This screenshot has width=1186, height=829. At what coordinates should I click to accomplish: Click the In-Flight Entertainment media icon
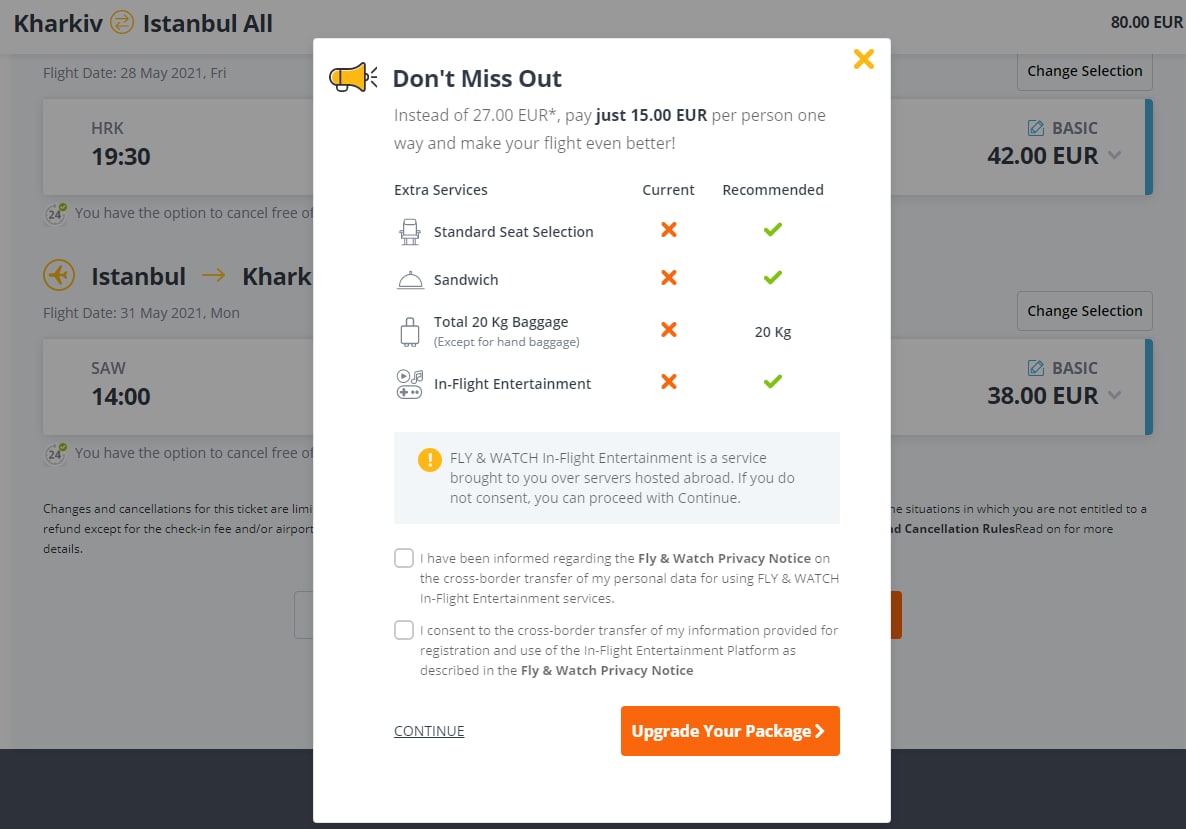coord(410,383)
